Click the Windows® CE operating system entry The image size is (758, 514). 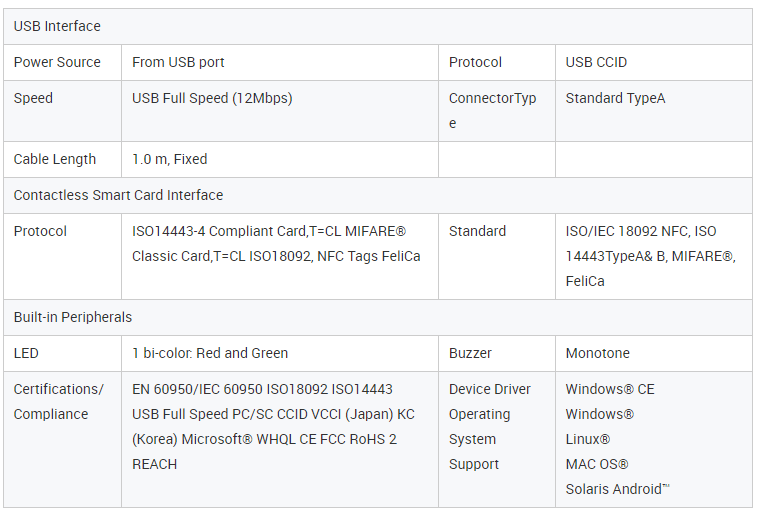(x=610, y=389)
